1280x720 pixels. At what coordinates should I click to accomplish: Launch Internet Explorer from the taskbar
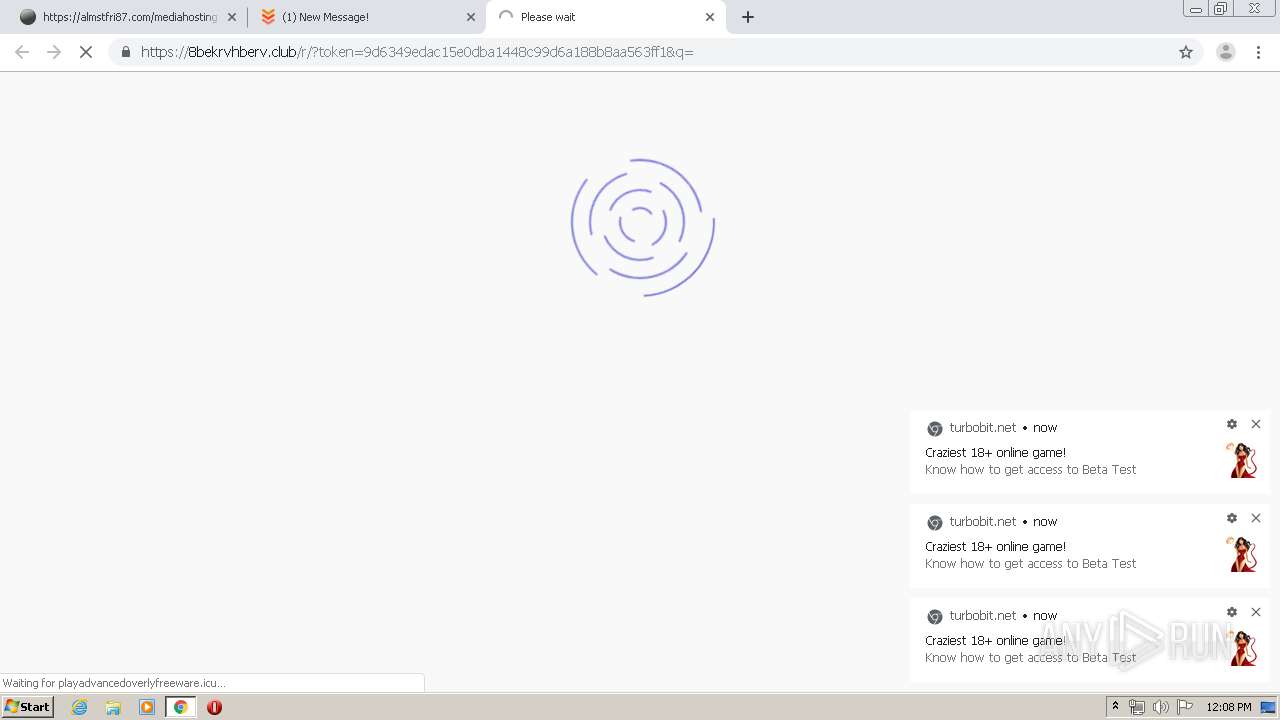tap(79, 707)
